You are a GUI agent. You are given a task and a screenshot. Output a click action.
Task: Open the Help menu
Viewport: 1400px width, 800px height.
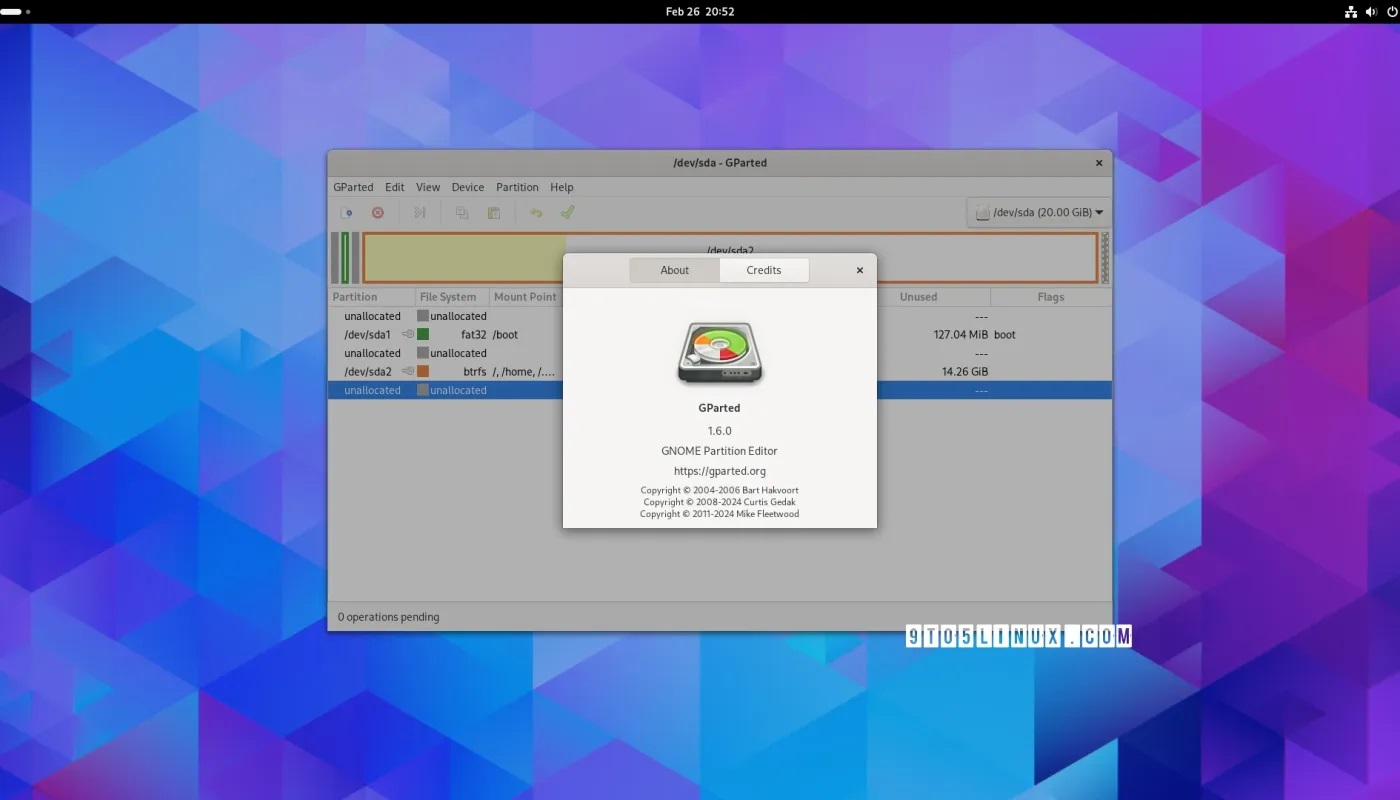click(562, 187)
